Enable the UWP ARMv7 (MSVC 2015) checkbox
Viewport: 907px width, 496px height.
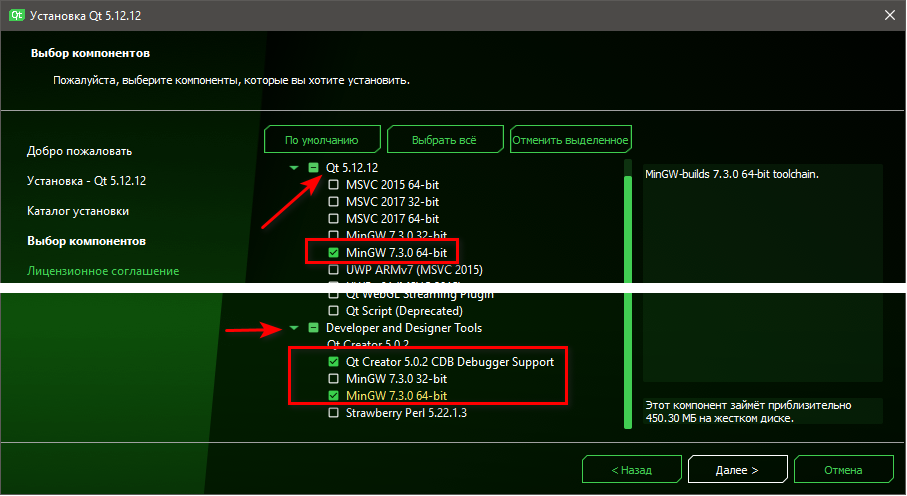pyautogui.click(x=334, y=270)
